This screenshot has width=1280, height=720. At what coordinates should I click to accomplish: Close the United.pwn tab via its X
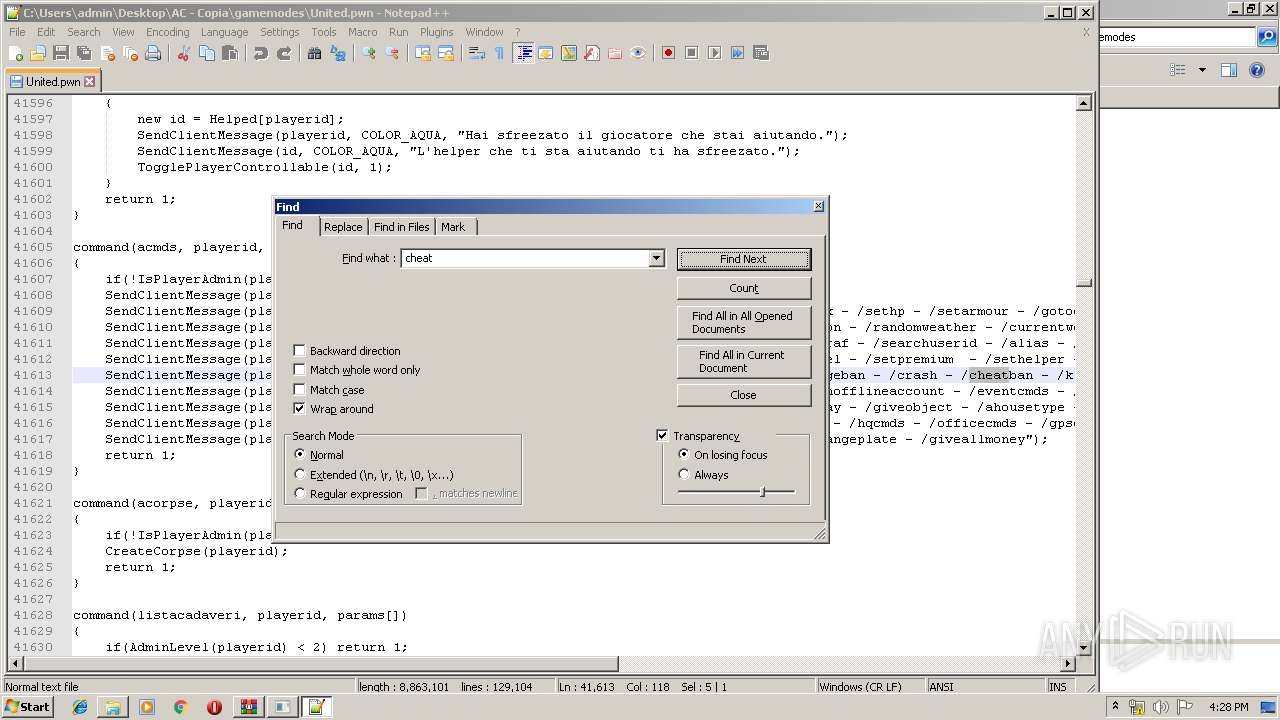[x=90, y=81]
